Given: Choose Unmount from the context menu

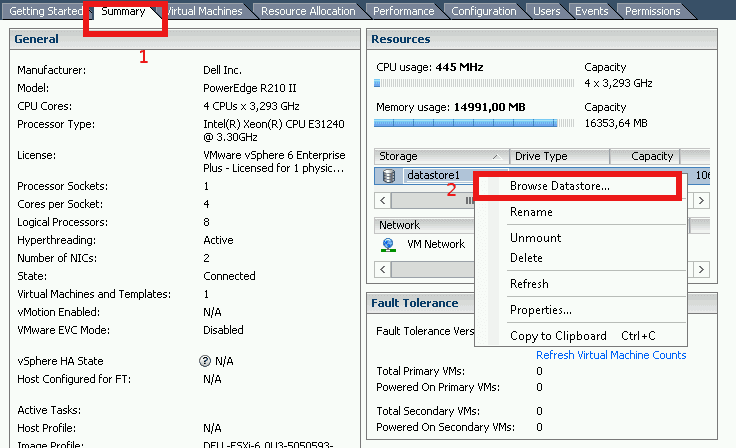Looking at the screenshot, I should 536,238.
